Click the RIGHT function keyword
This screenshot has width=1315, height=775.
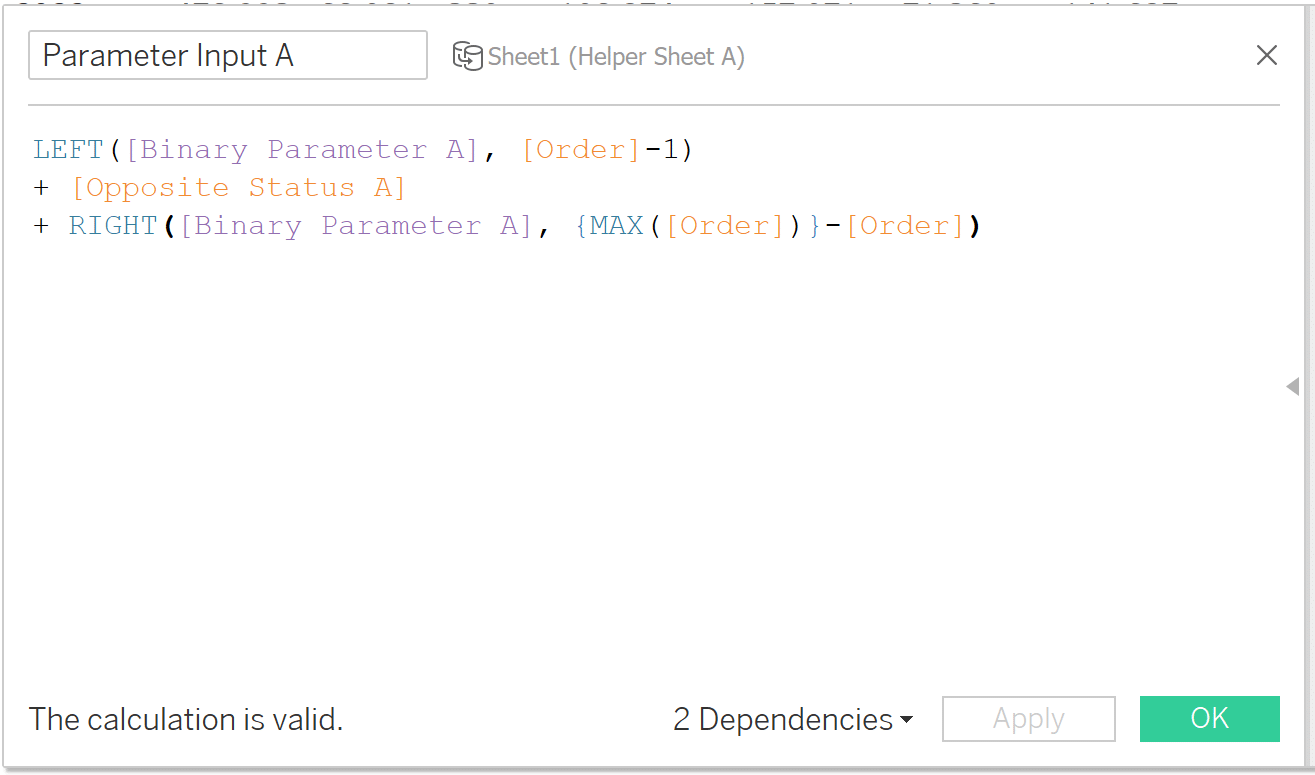(113, 225)
